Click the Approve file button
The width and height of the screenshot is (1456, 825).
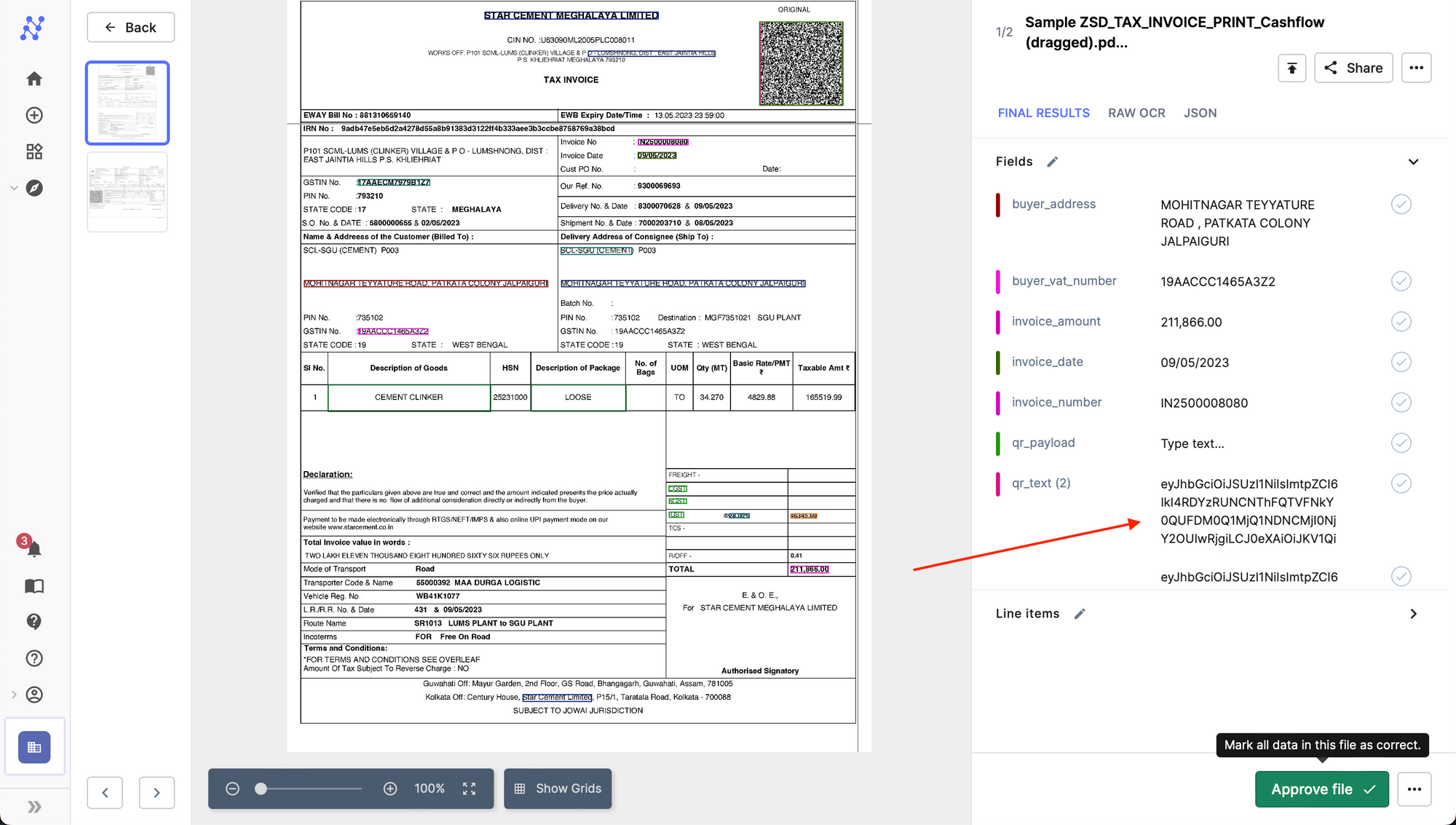[x=1321, y=789]
